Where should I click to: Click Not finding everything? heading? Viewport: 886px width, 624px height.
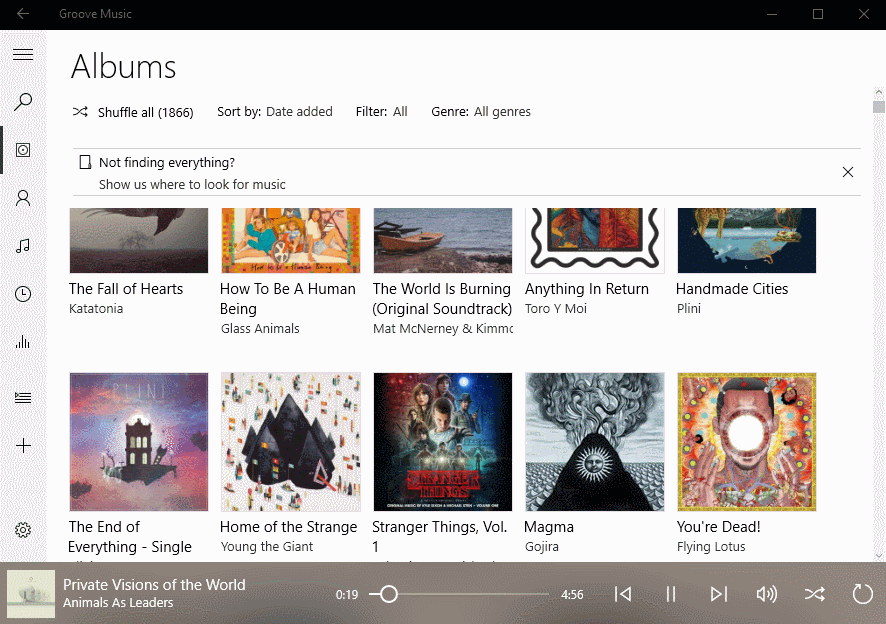[x=167, y=162]
